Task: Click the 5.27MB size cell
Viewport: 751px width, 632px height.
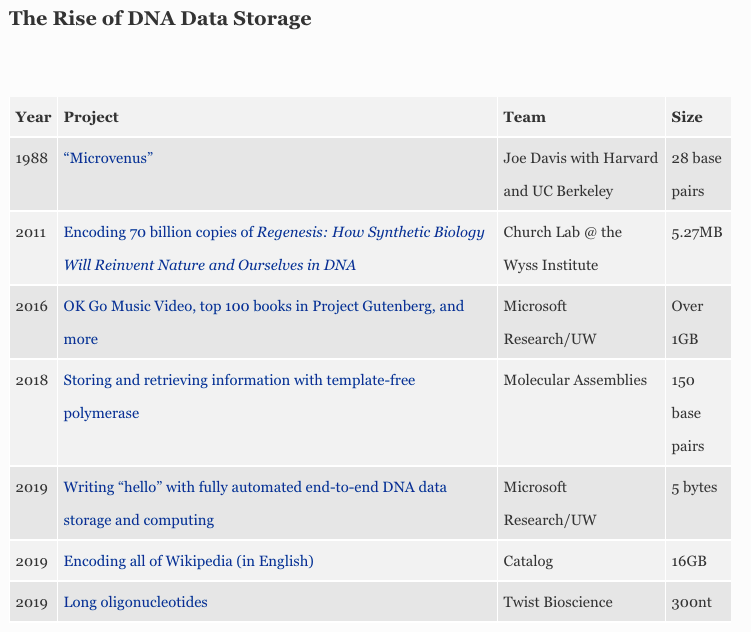Action: pos(697,232)
